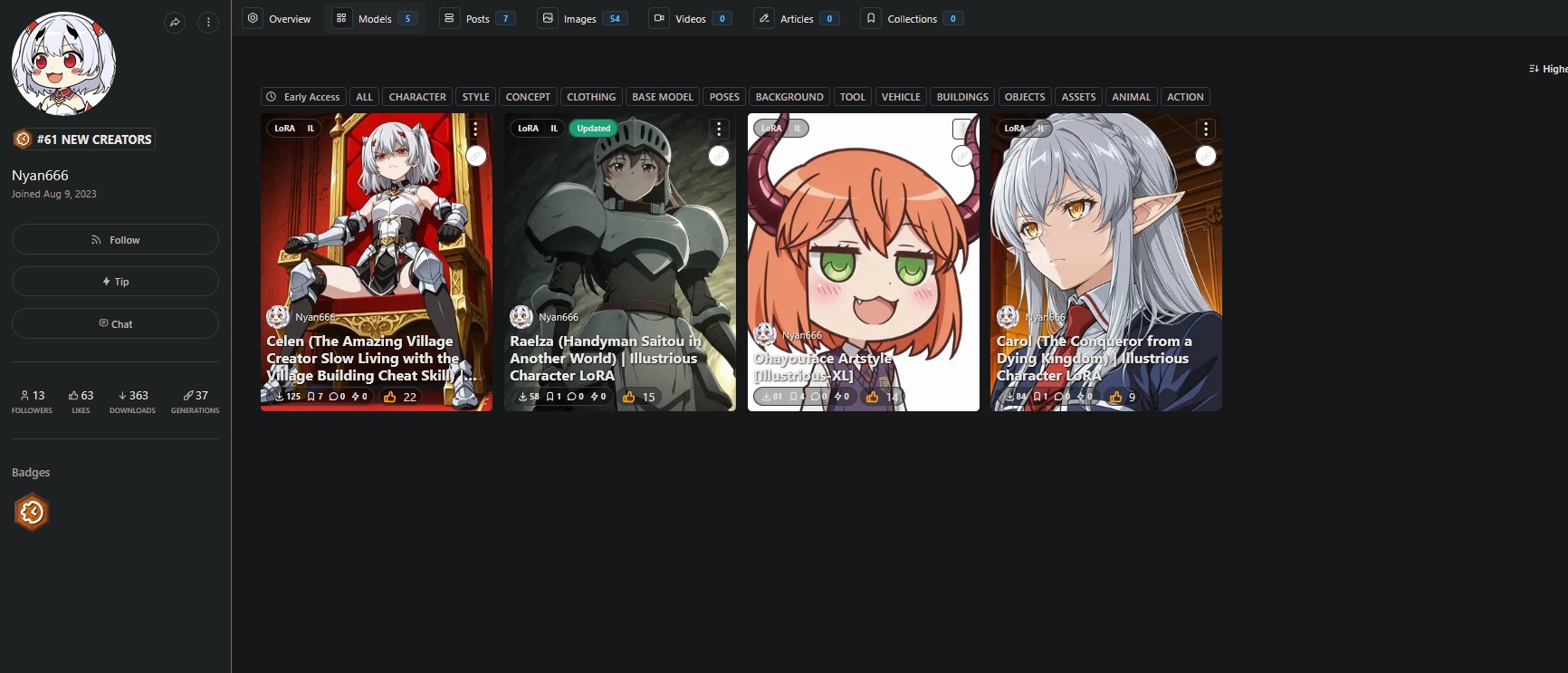Click creator avatar on the Carol card
The width and height of the screenshot is (1568, 673).
coord(1009,316)
